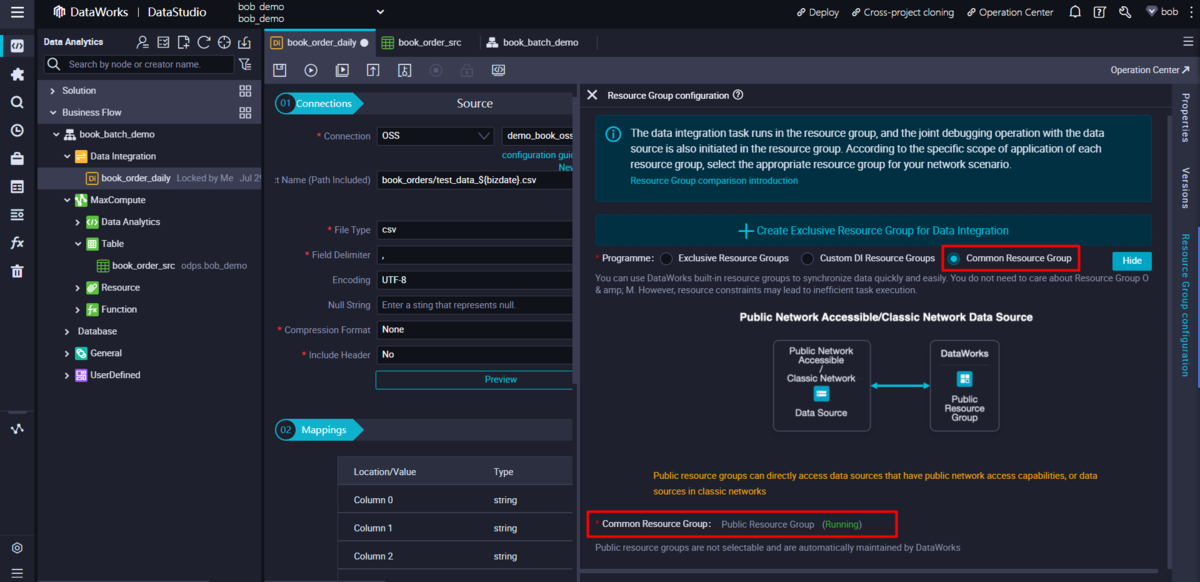Click the Operation Center arrow link below tabs

pos(1151,70)
